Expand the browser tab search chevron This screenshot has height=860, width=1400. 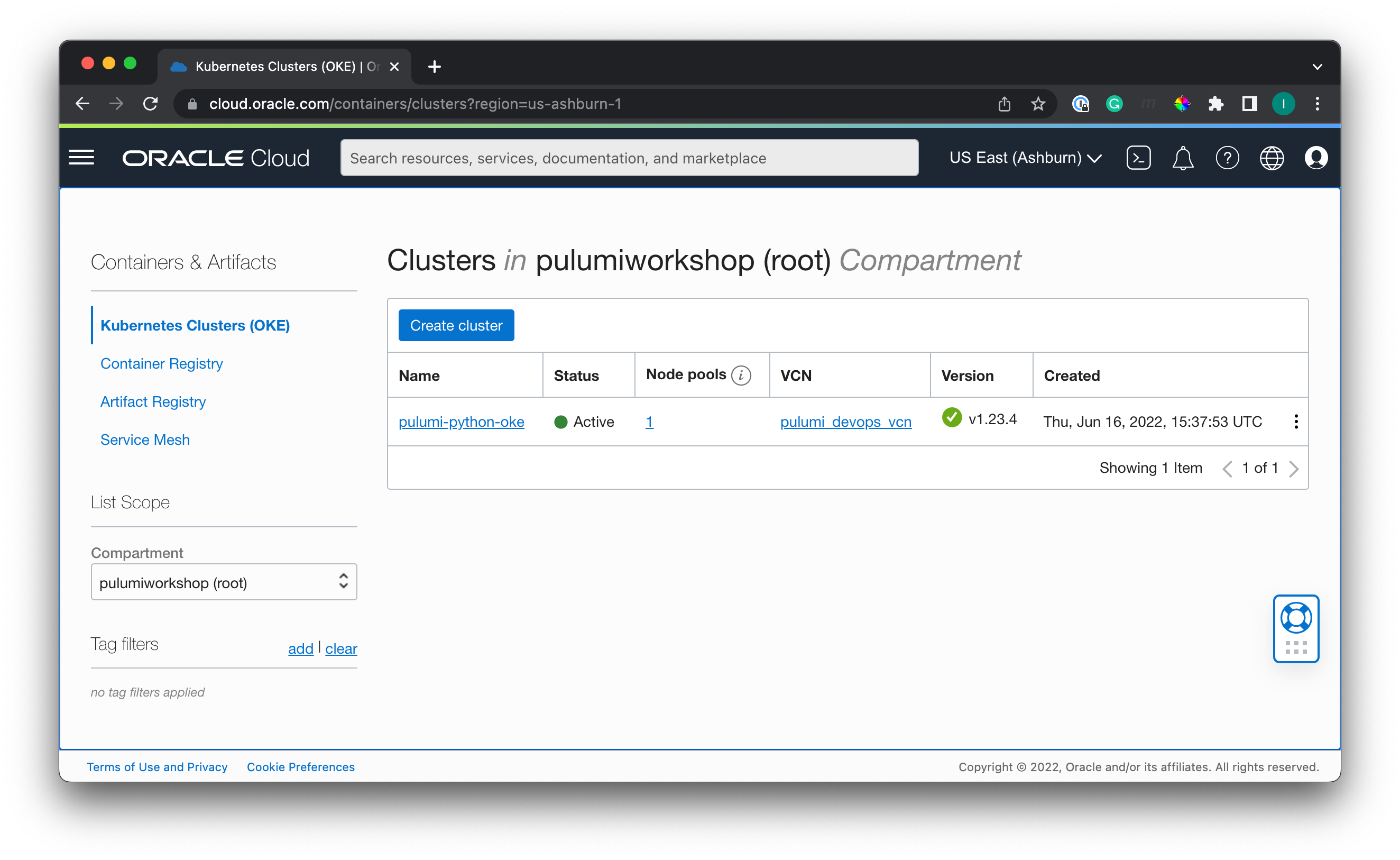1317,67
